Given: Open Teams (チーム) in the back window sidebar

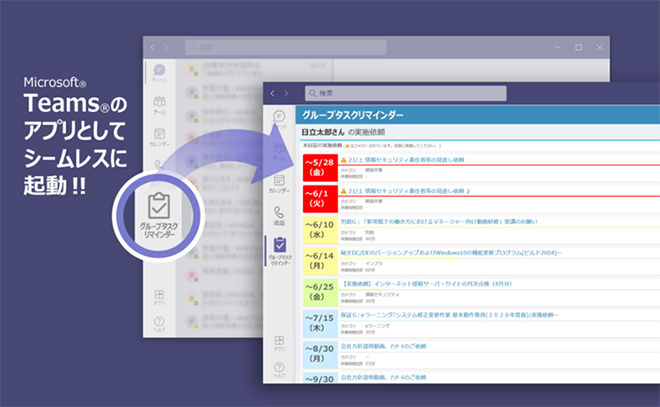Looking at the screenshot, I should click(159, 106).
